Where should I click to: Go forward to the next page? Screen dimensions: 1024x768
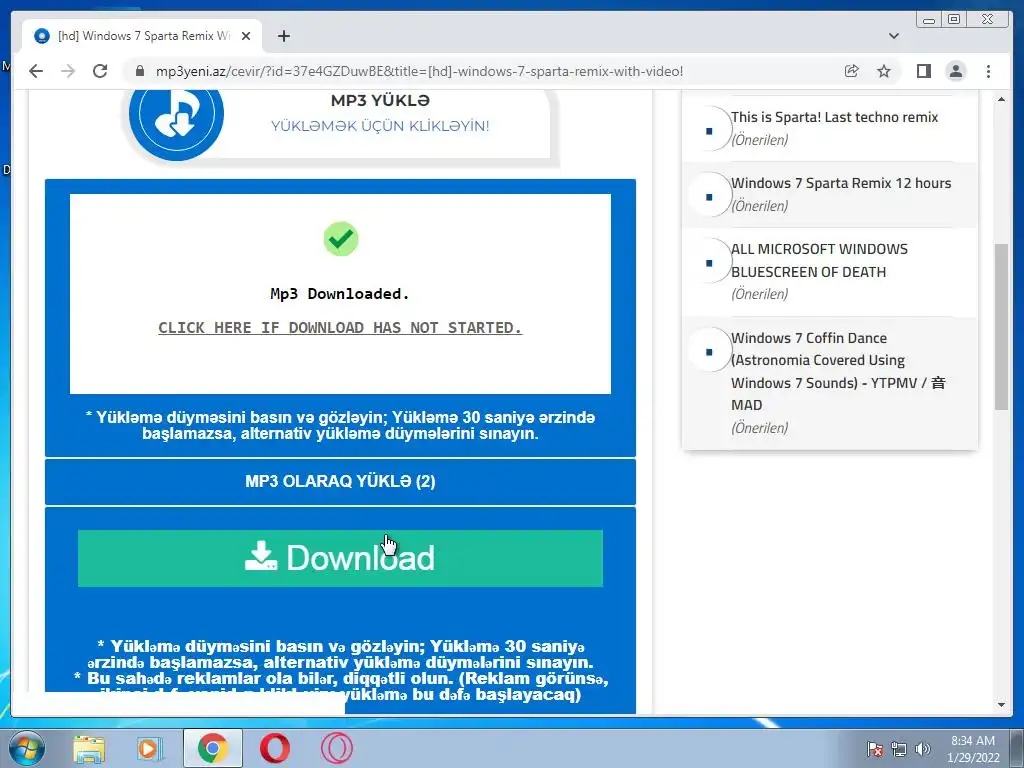68,71
